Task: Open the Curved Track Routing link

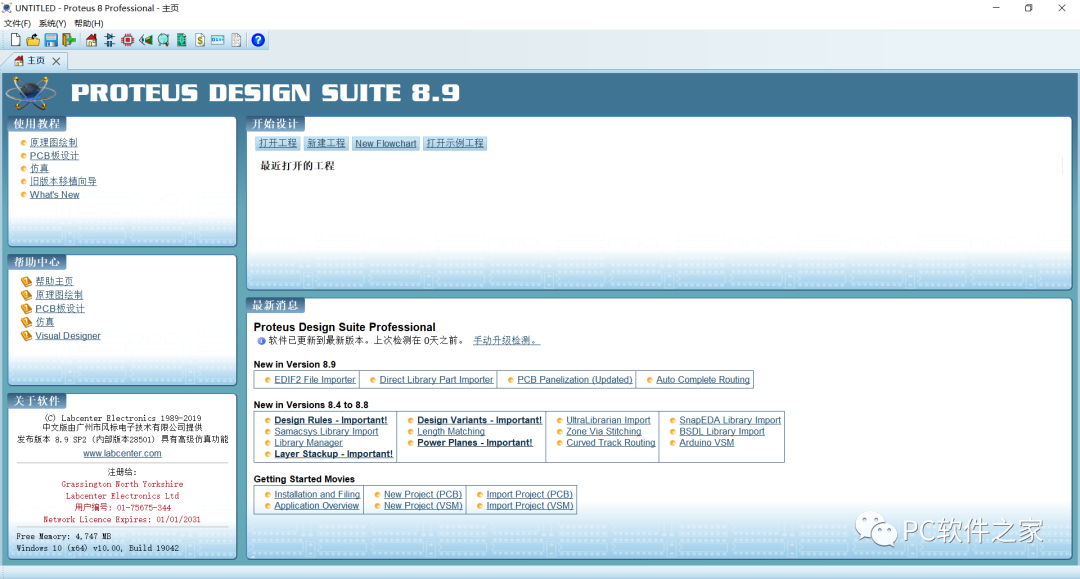Action: click(x=611, y=443)
